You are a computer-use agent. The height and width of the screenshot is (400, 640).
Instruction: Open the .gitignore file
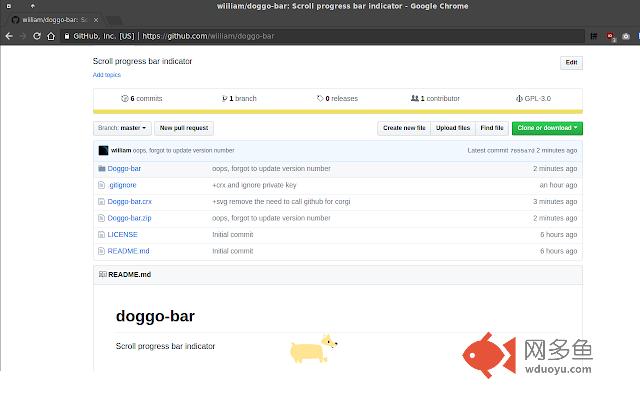coord(122,185)
